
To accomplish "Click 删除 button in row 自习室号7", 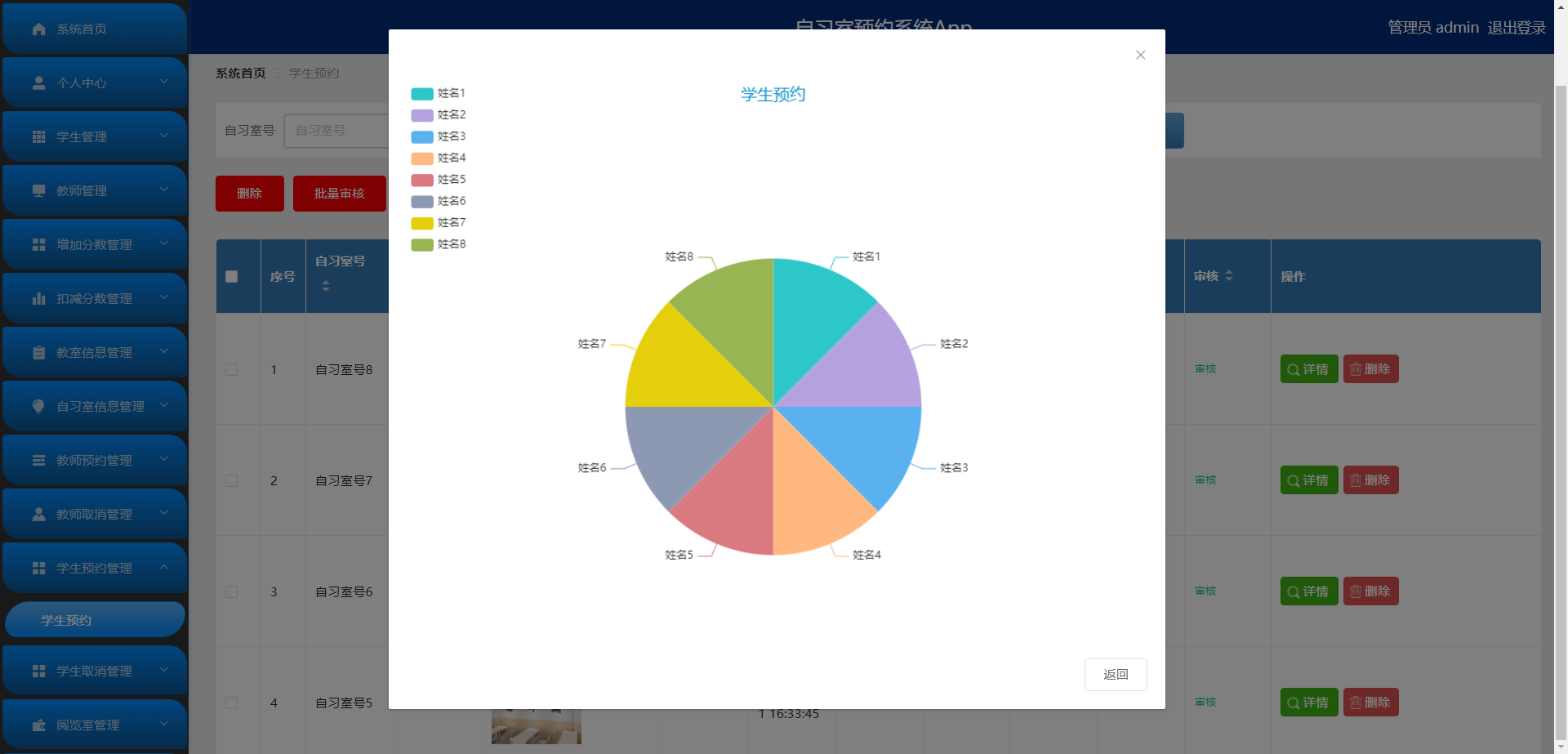I will (1370, 480).
